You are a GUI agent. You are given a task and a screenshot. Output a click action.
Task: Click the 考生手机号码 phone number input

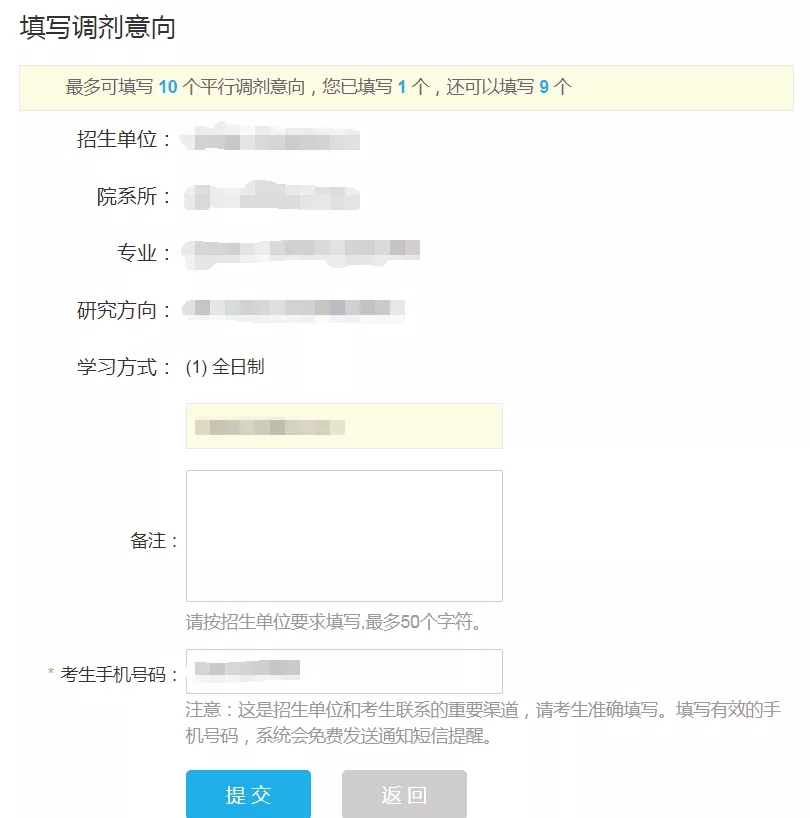(x=344, y=671)
